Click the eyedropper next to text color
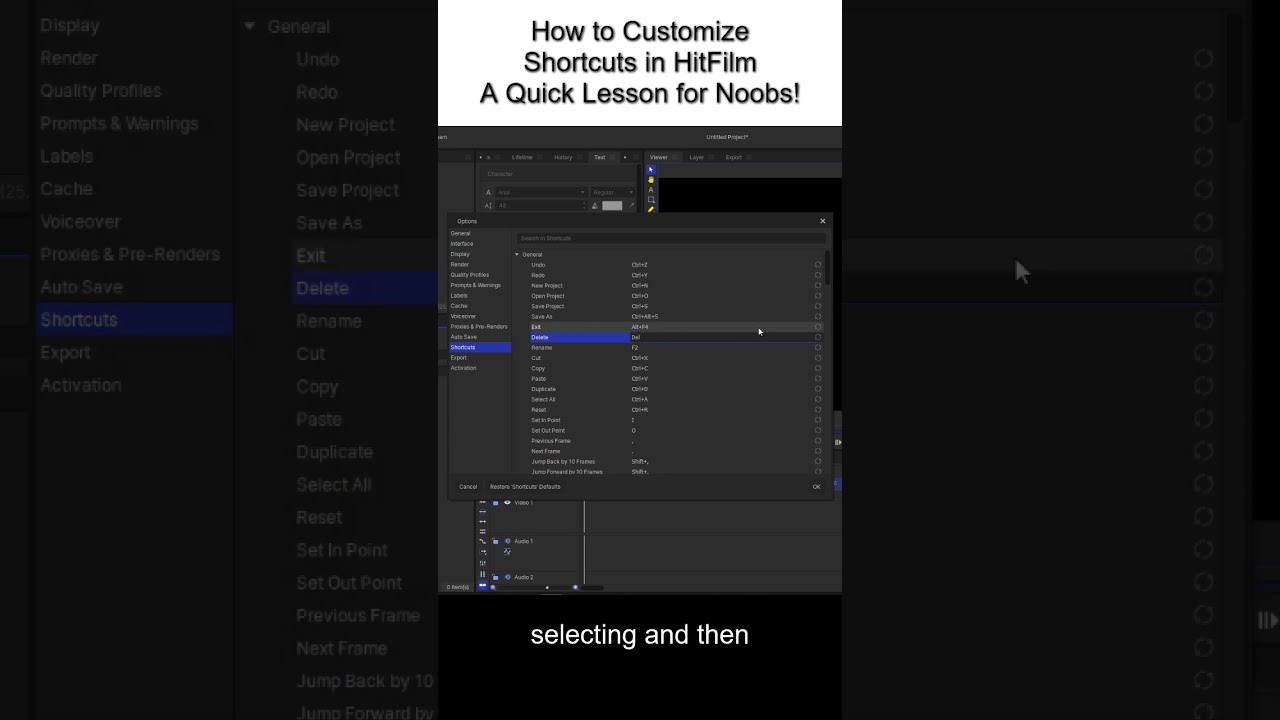1280x720 pixels. [x=631, y=206]
